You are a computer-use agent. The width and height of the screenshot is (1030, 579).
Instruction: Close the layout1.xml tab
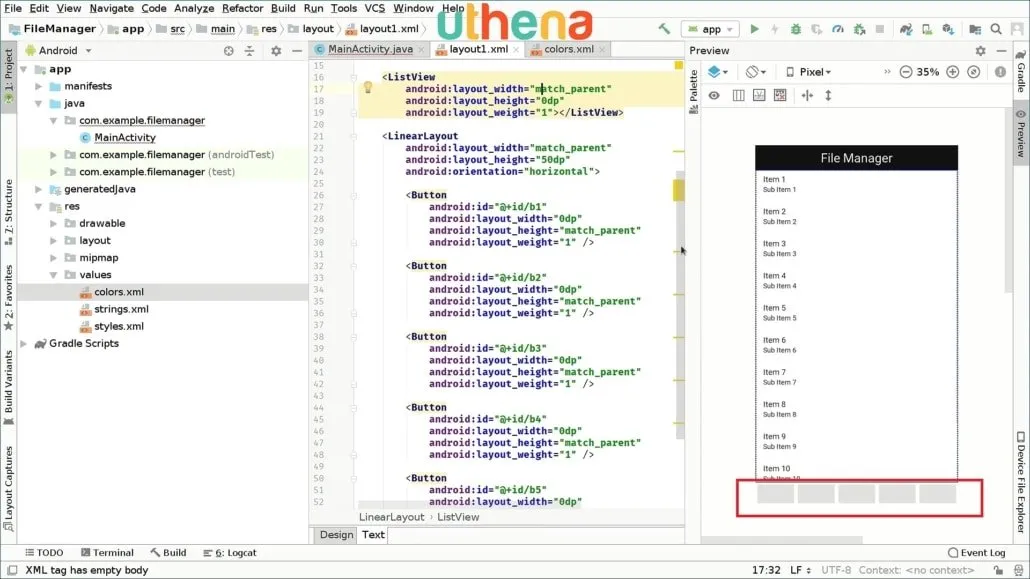coord(516,49)
